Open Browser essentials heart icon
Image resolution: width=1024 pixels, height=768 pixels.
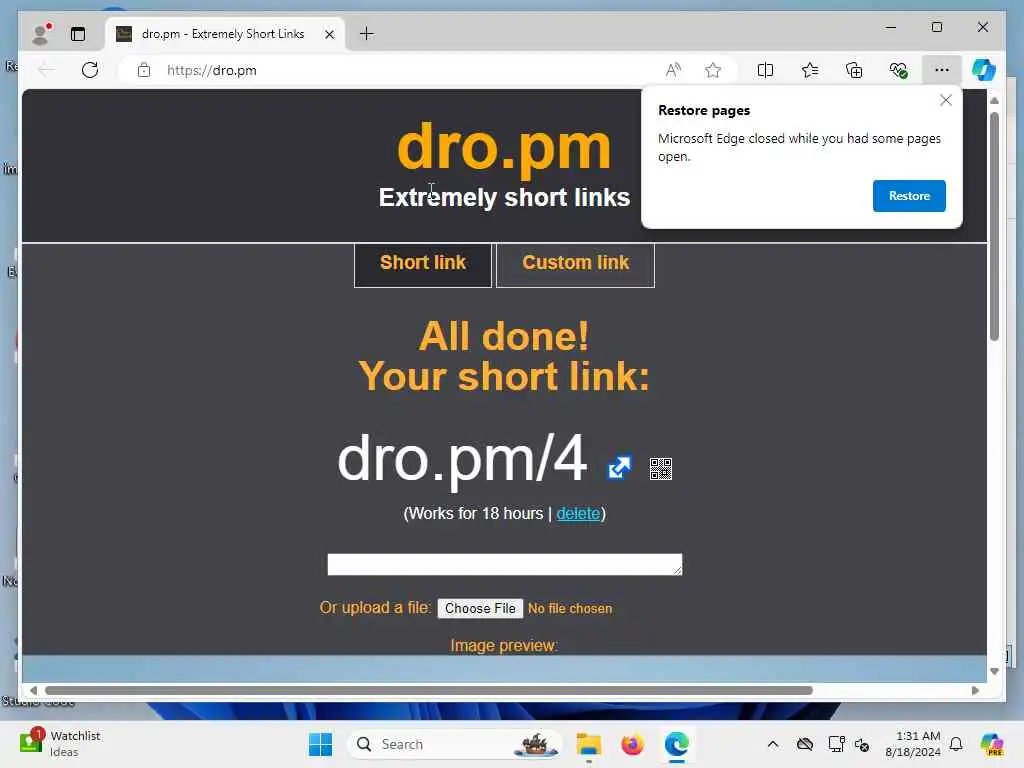pos(899,70)
